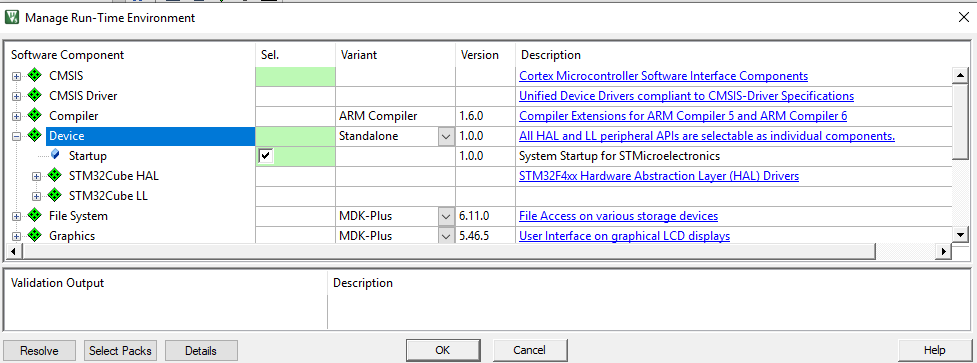
Task: Click the vertical scrollbar thumb
Action: [960, 122]
